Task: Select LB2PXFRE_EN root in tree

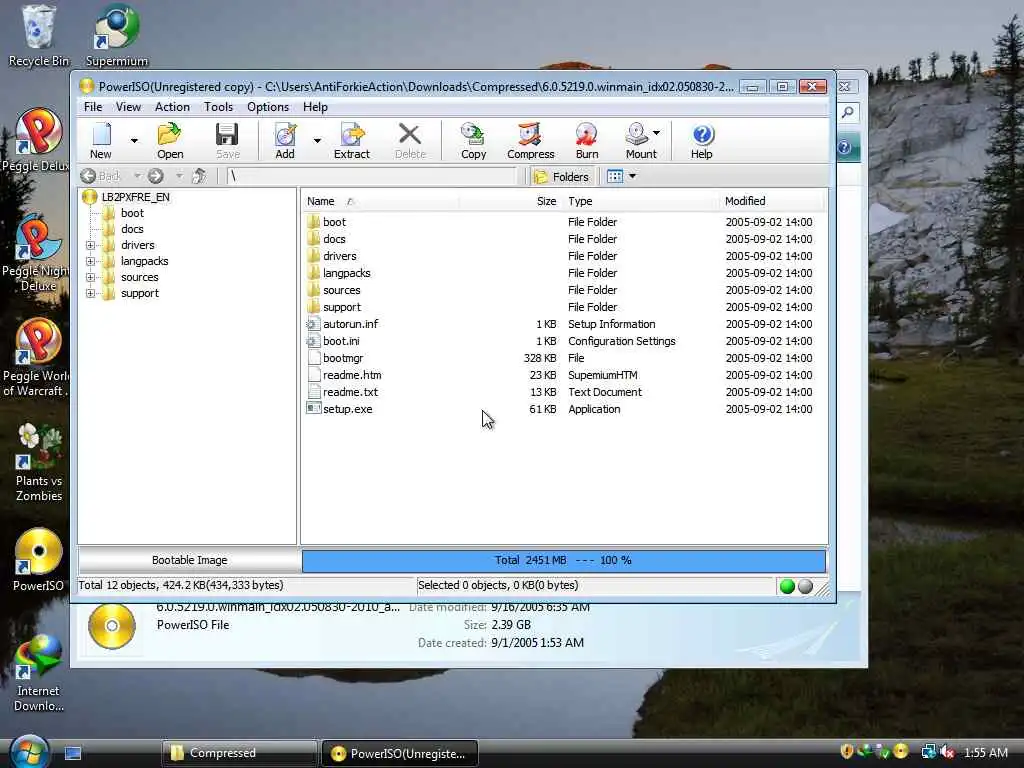Action: coord(135,197)
